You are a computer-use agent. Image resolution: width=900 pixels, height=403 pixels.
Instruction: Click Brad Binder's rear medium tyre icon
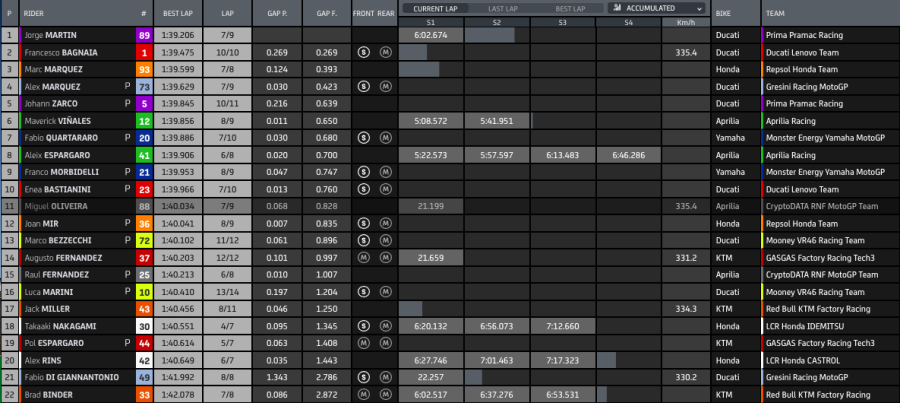386,394
